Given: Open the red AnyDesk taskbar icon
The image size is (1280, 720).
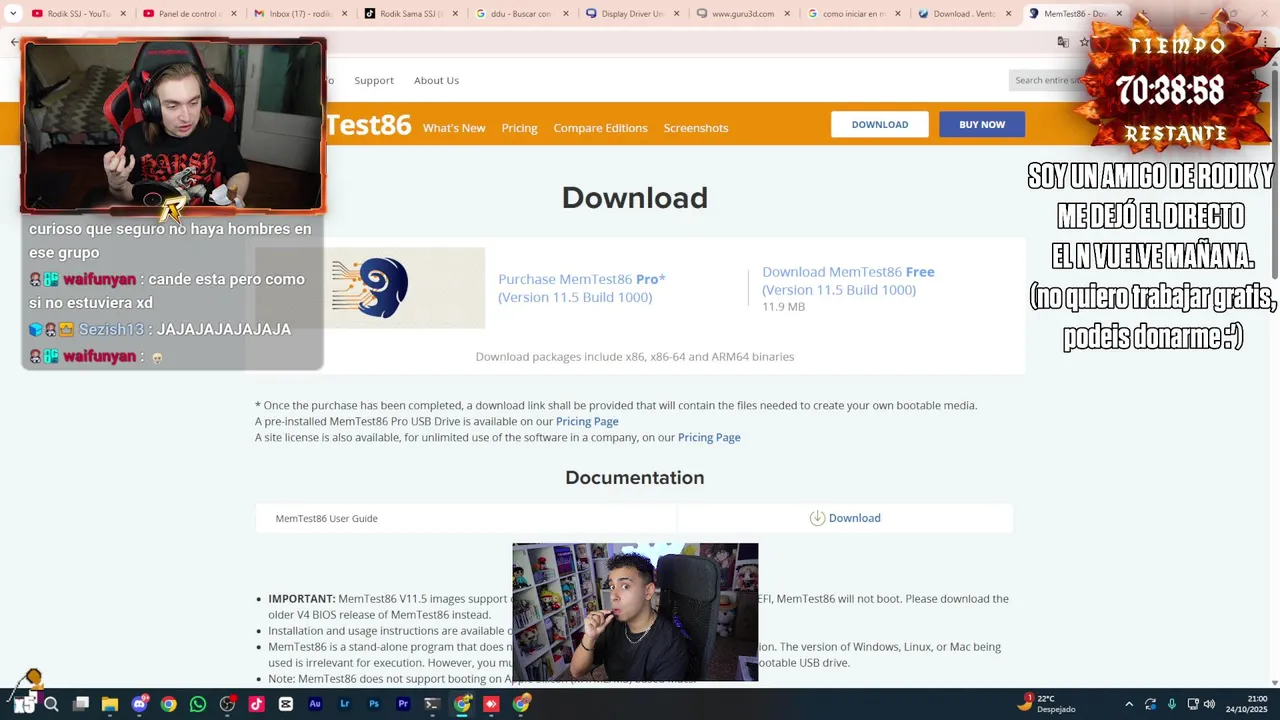Looking at the screenshot, I should tap(491, 704).
